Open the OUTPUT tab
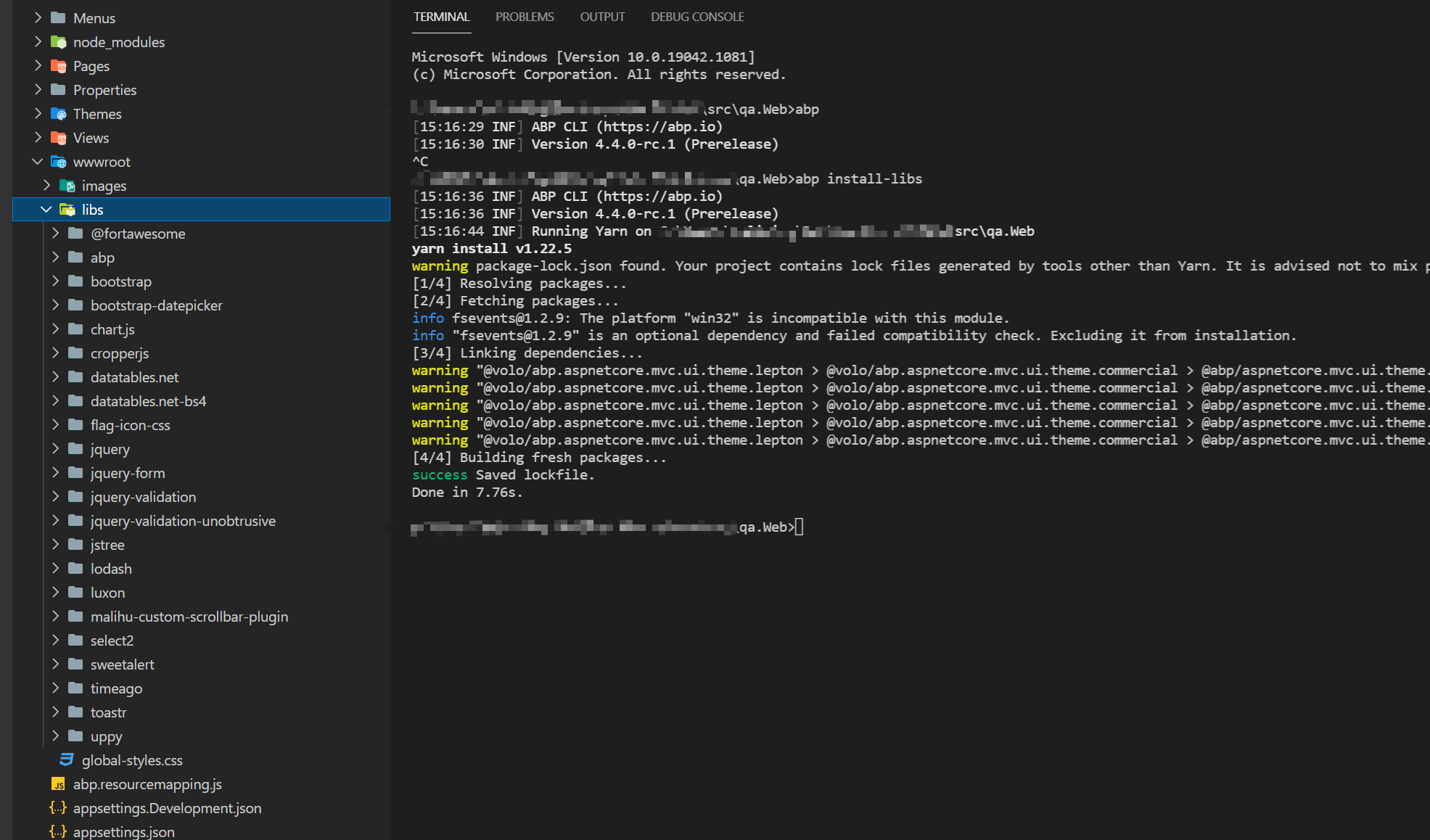 602,17
